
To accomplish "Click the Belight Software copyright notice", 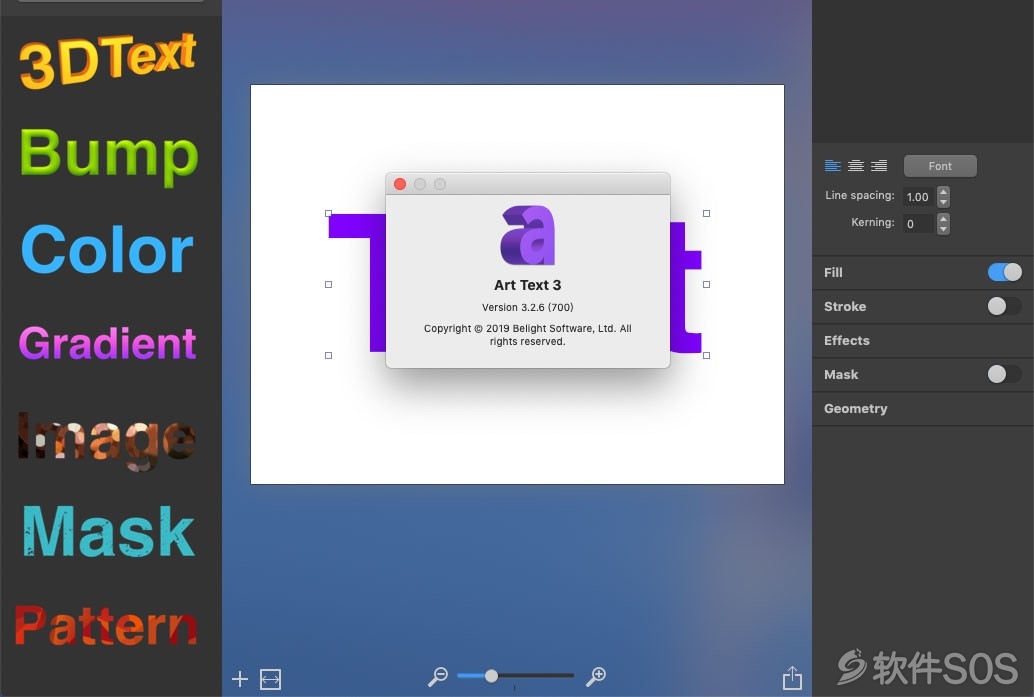I will [528, 335].
